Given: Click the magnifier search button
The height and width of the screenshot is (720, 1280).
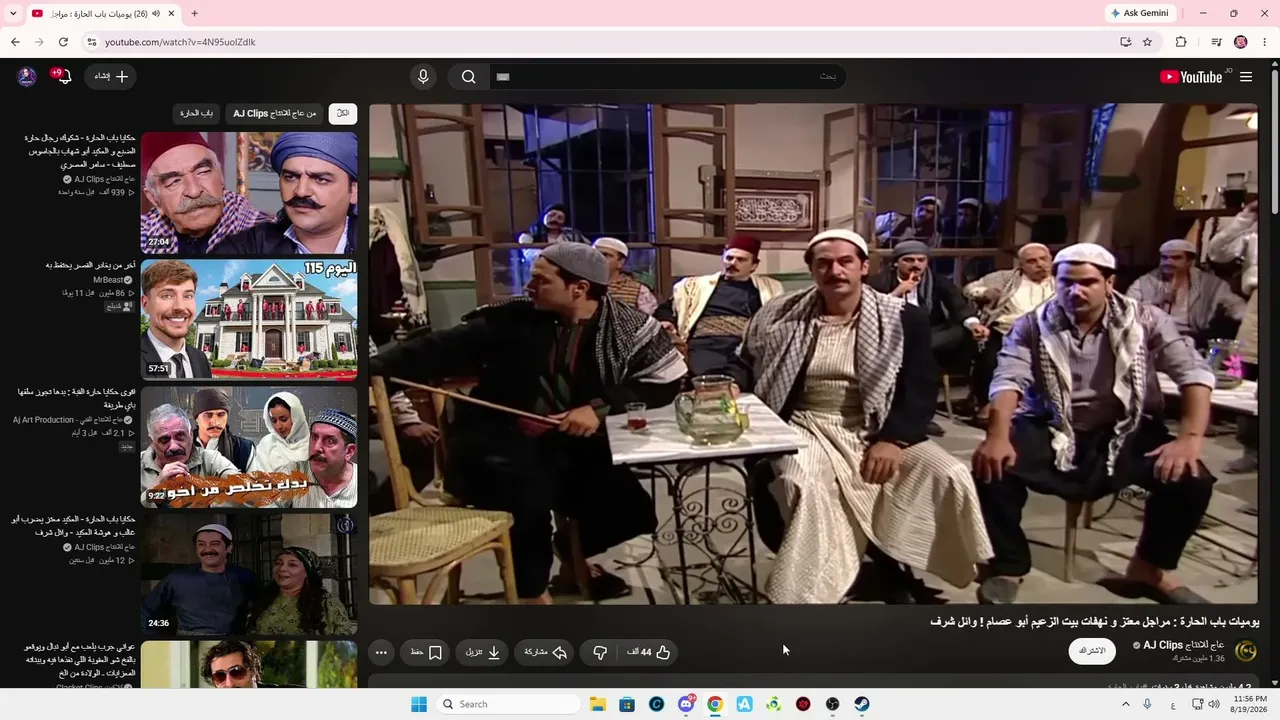Looking at the screenshot, I should tap(468, 77).
